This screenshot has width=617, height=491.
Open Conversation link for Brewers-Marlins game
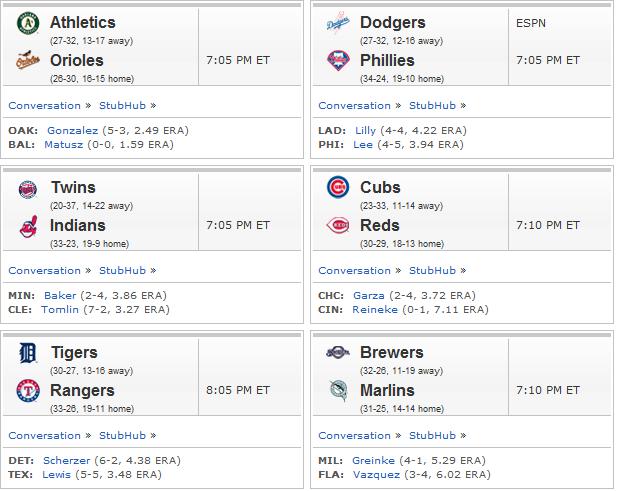click(x=355, y=436)
